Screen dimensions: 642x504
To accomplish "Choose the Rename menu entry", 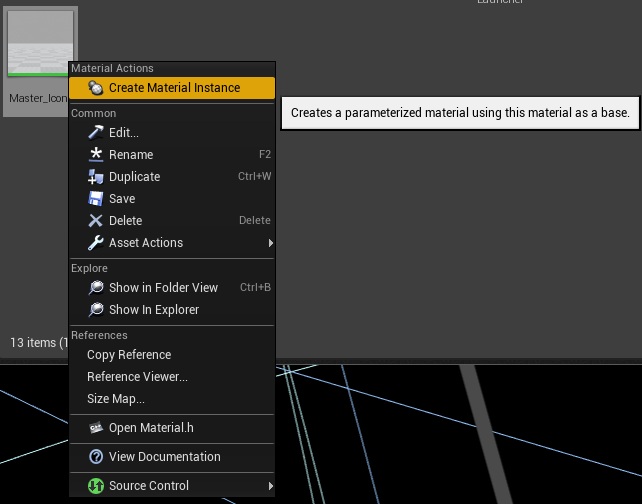I will point(172,155).
